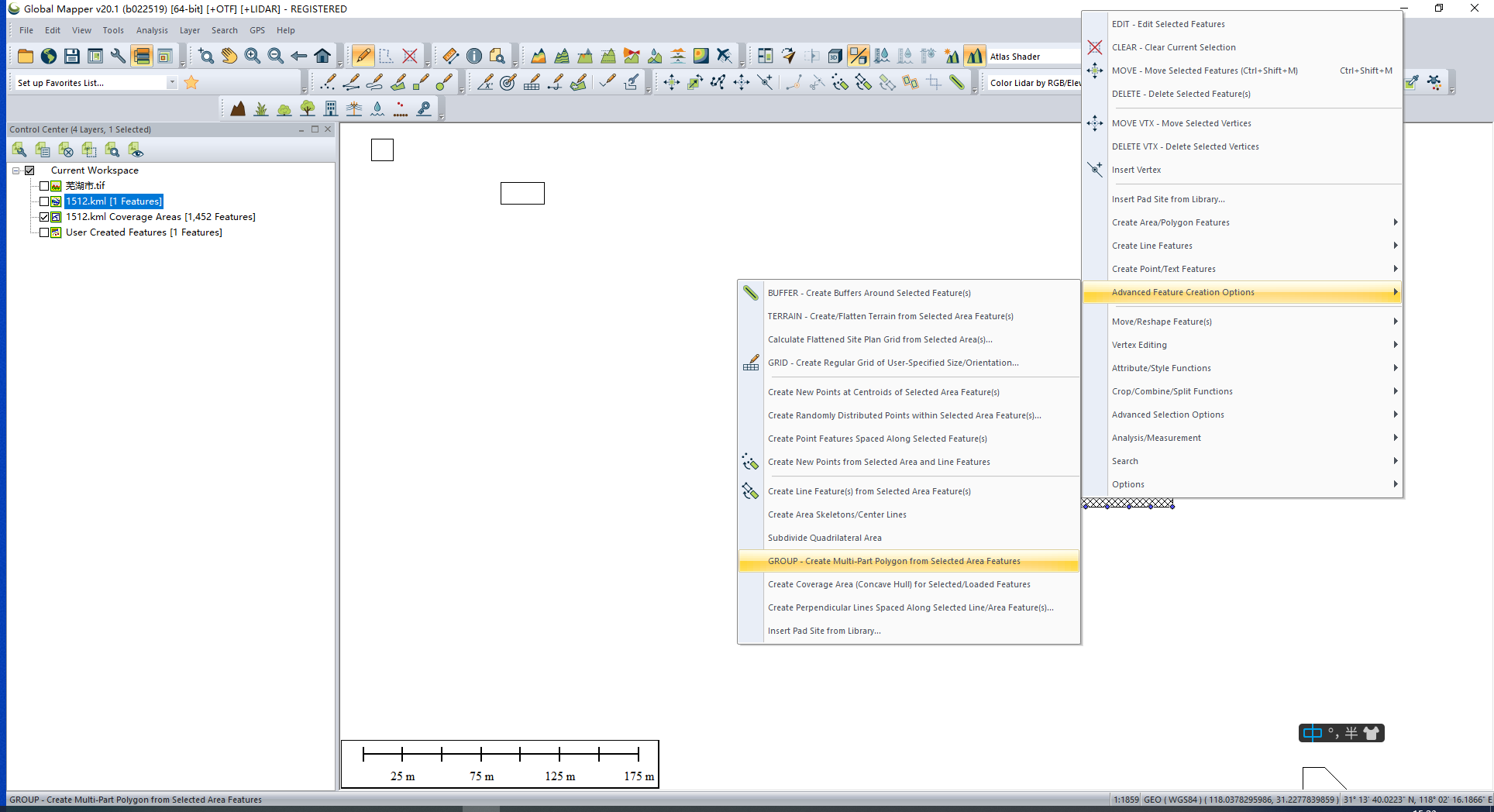1494x812 pixels.
Task: Enable the User Created Features layer checkbox
Action: 44,232
